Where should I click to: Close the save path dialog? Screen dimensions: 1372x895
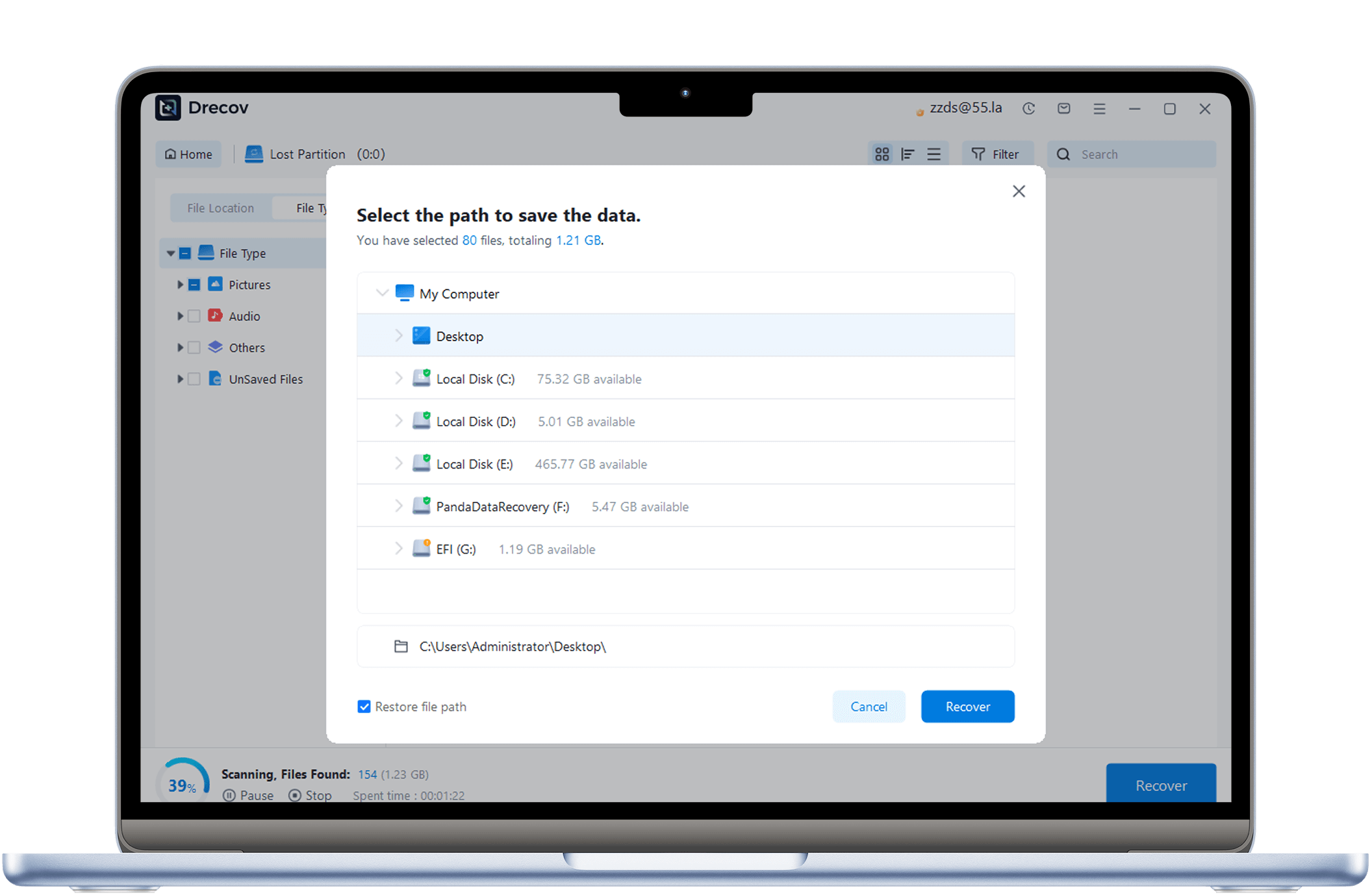point(1019,191)
